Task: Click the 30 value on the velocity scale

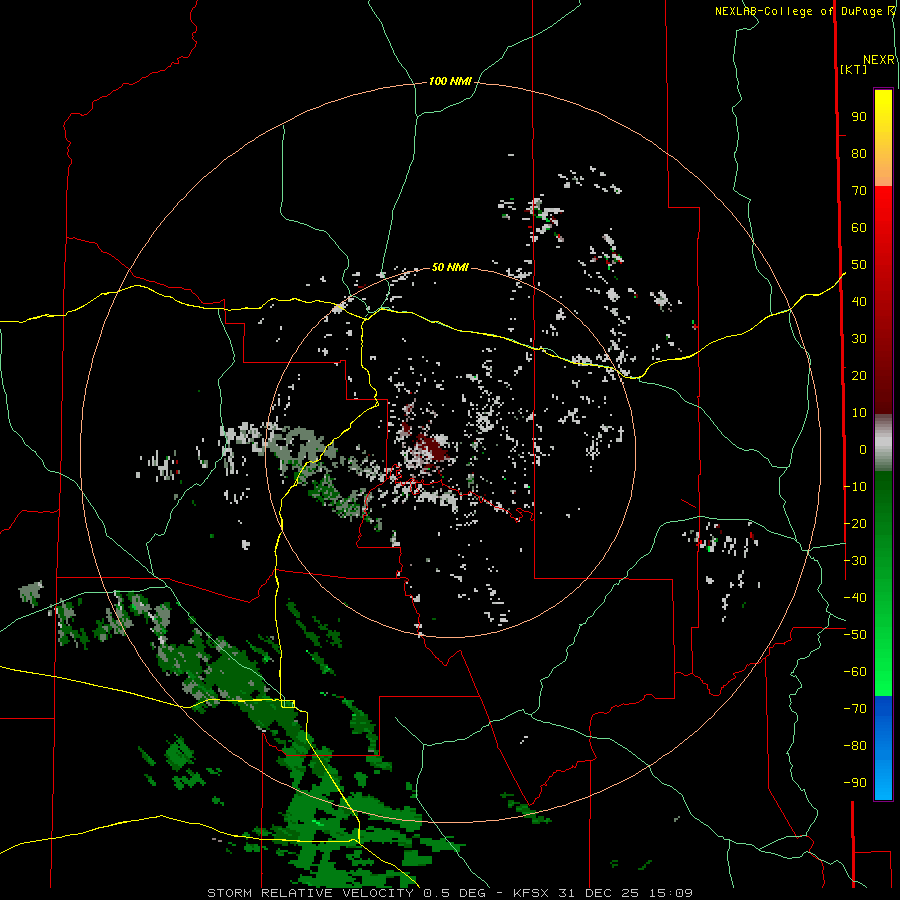Action: pos(859,339)
